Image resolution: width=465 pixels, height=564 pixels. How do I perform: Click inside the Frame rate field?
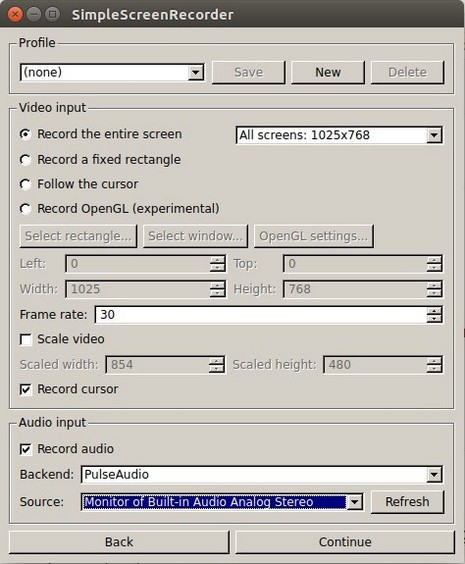coord(261,315)
